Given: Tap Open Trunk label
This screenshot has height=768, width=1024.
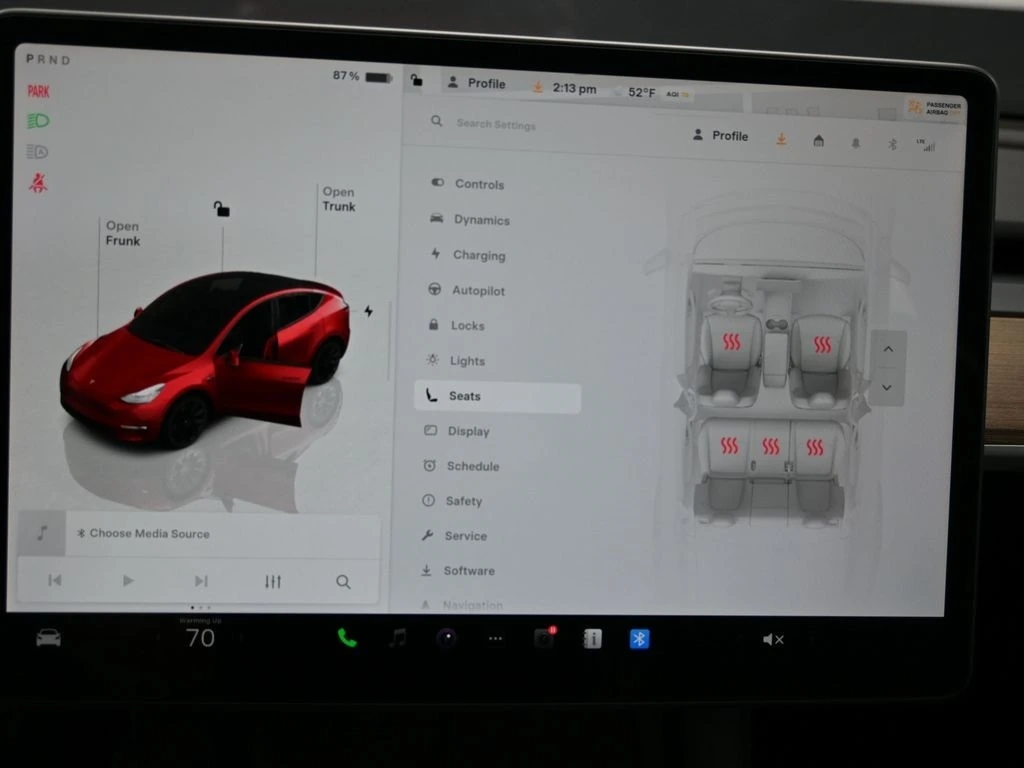Looking at the screenshot, I should click(339, 199).
